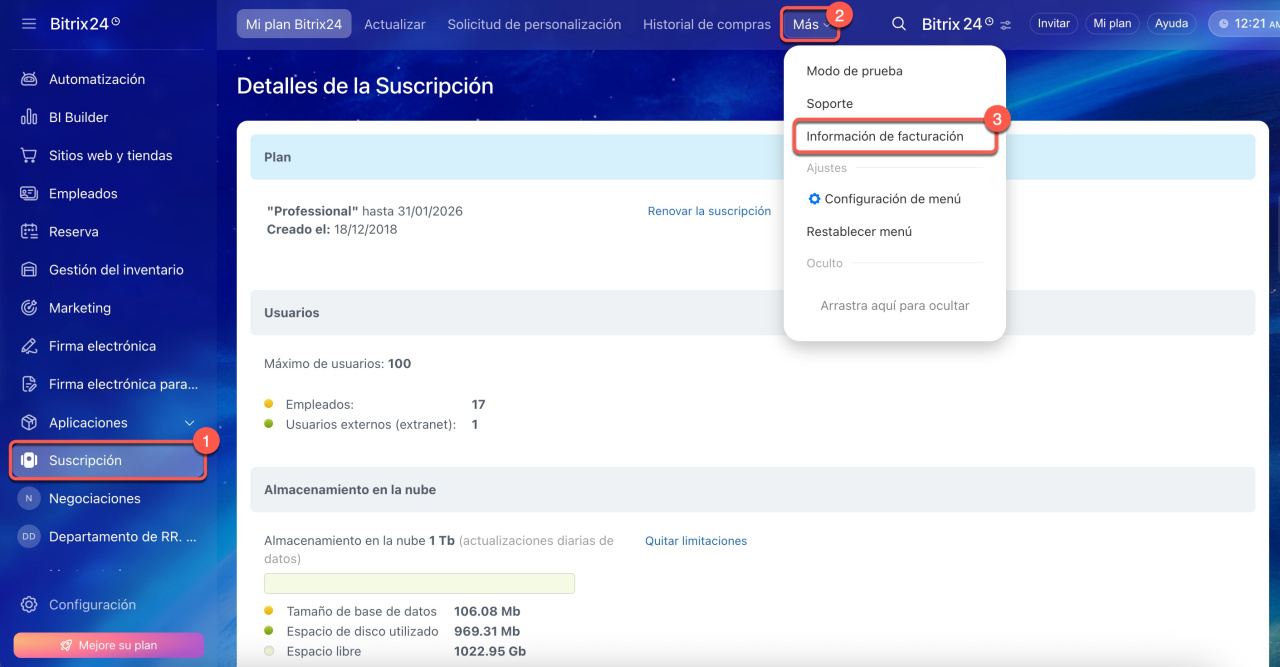
Task: Click the settings sliders icon beside Bitrix 24
Action: [1006, 25]
